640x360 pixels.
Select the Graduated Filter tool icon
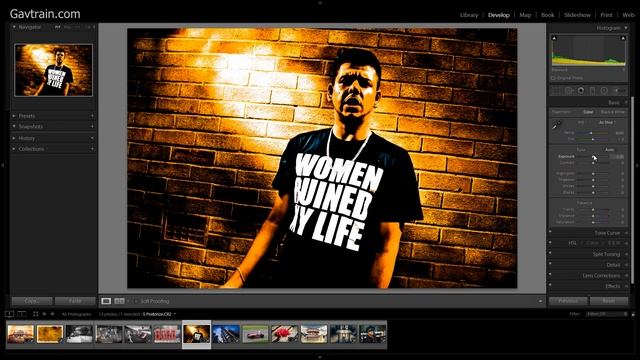[x=592, y=91]
